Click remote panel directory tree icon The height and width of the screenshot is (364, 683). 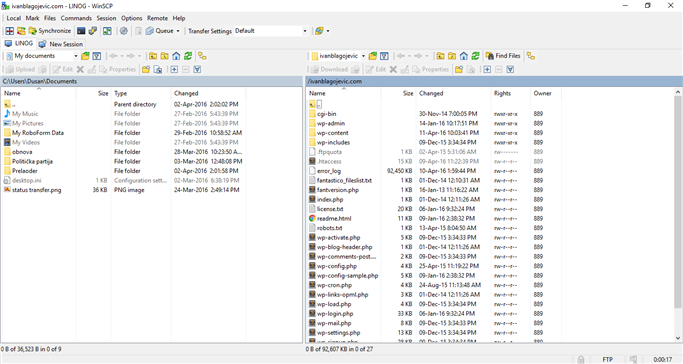531,56
